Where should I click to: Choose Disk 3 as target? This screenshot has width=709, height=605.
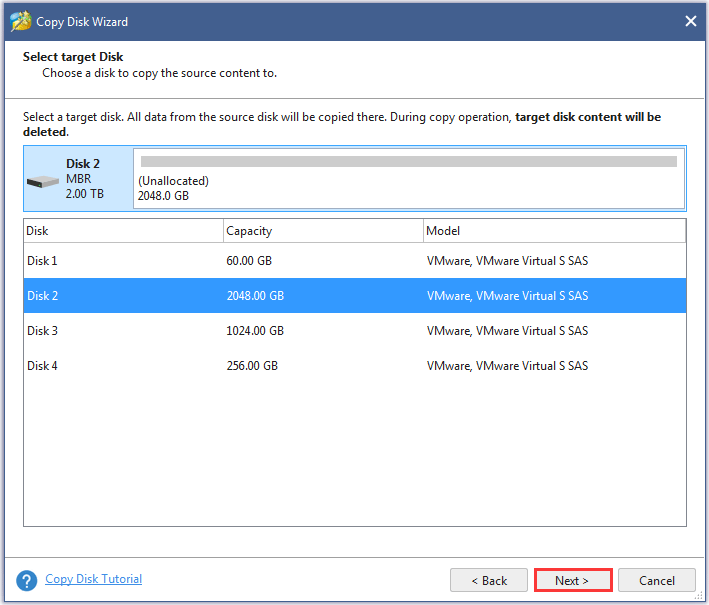click(355, 331)
